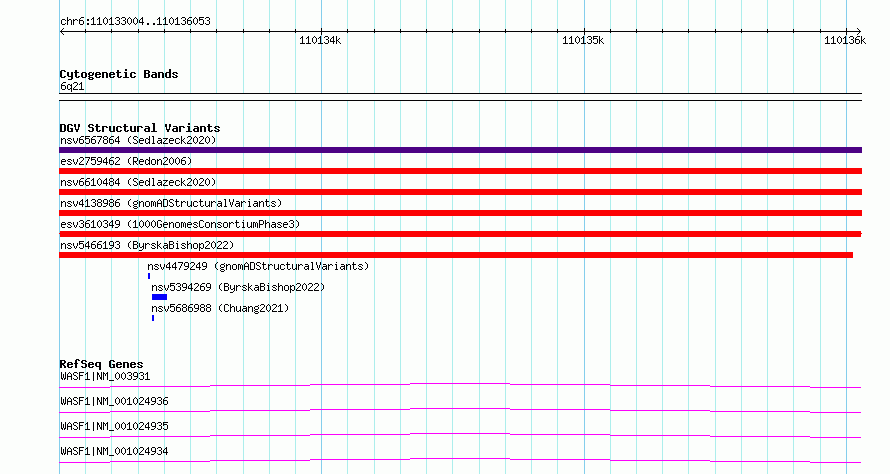Screen dimensions: 890x474
Task: Click the nsv4479249 (gnomADStructuralVariants) label
Action: (x=258, y=266)
